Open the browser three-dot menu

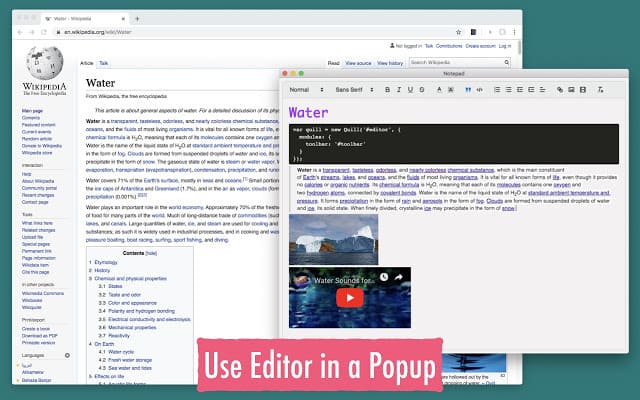[514, 32]
